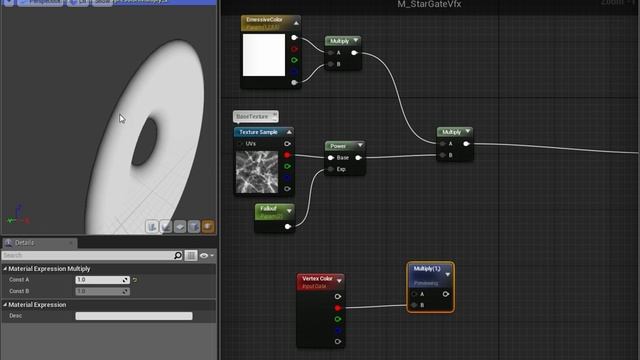Click EmissiveColor red channel output pin

pos(294,49)
